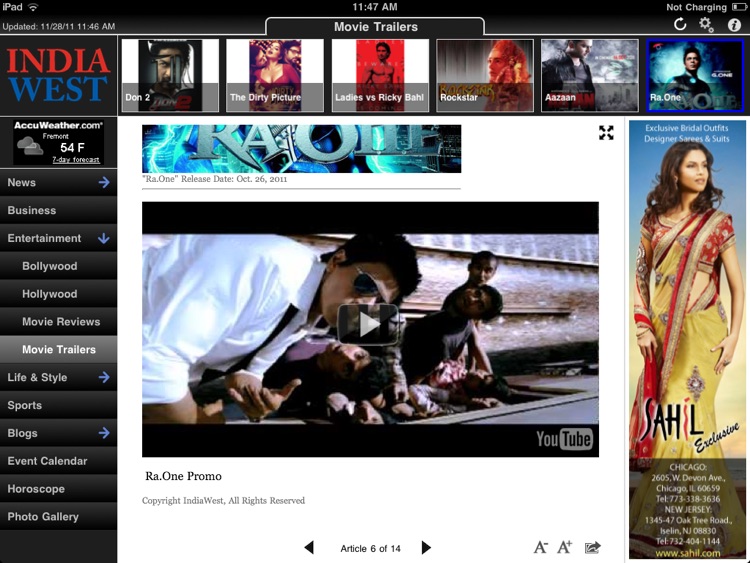Open settings gear icon
750x563 pixels.
(x=706, y=24)
